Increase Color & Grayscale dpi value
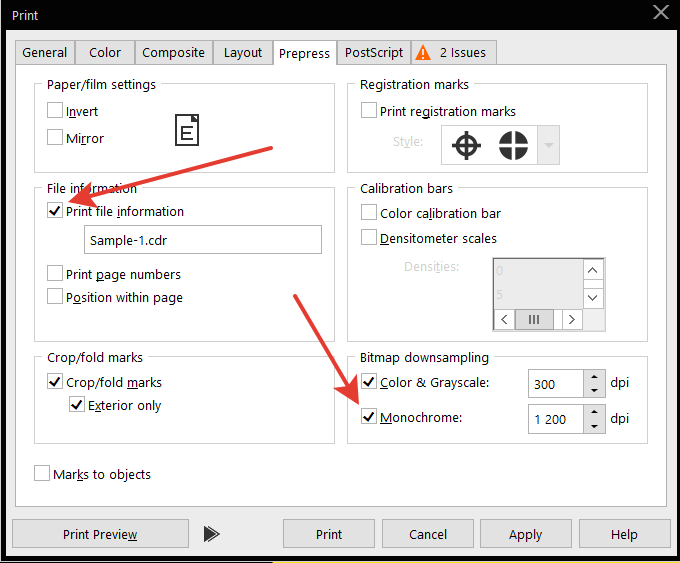The height and width of the screenshot is (563, 680). (x=594, y=376)
